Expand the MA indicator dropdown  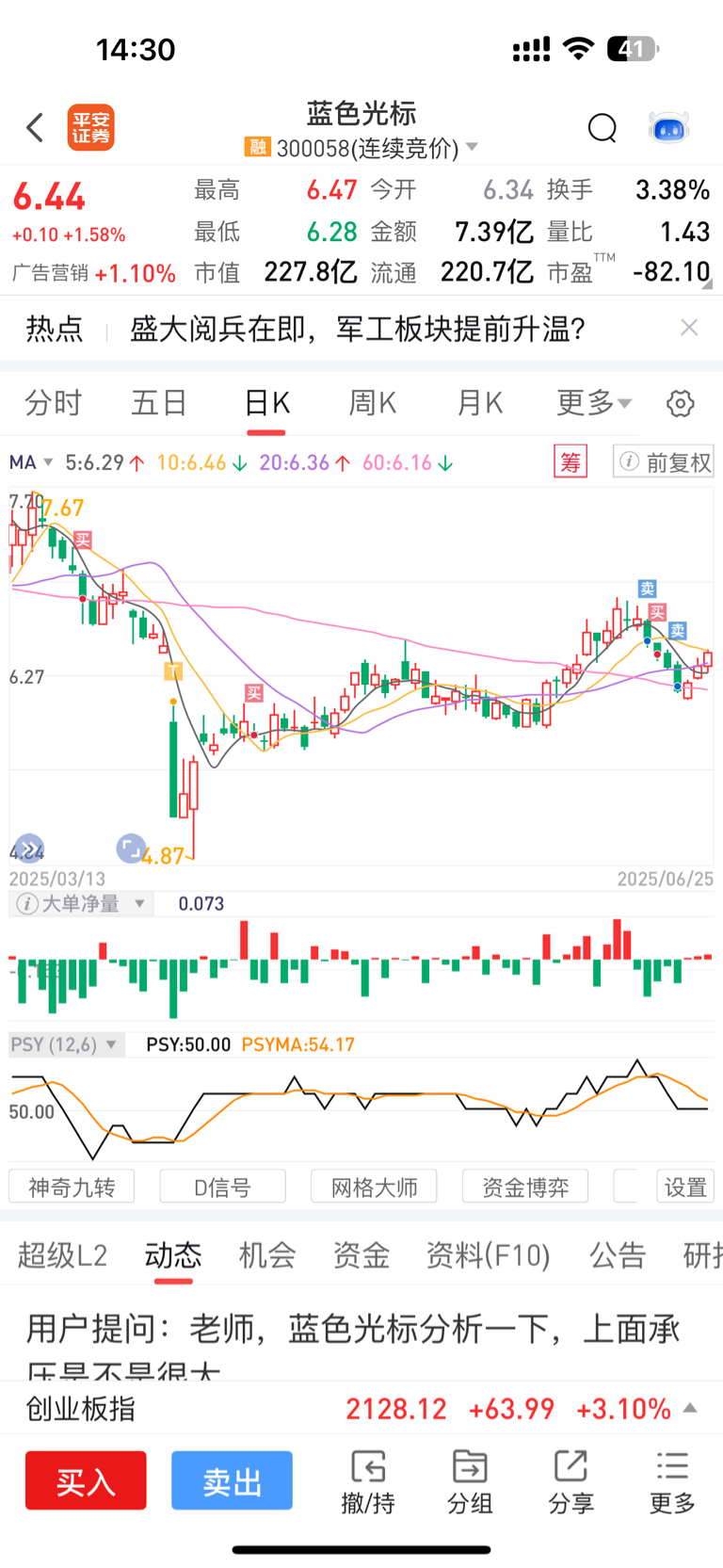48,462
